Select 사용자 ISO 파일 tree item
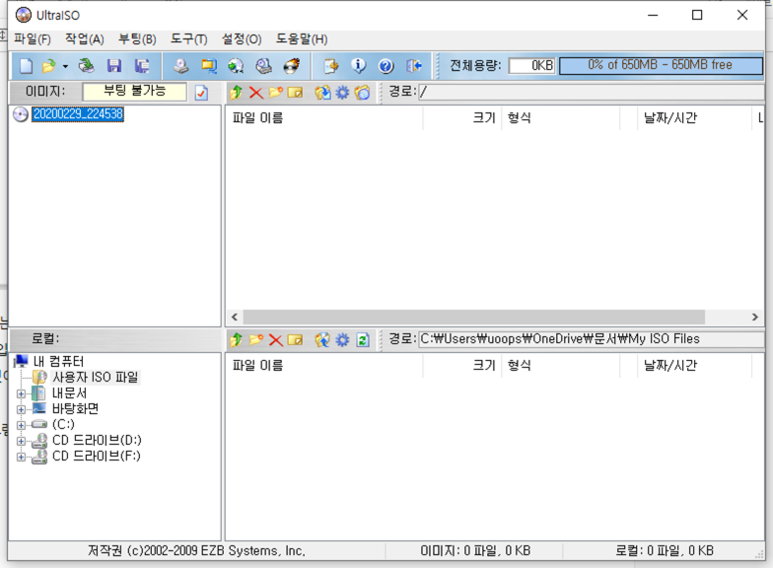The height and width of the screenshot is (568, 773). click(x=96, y=377)
